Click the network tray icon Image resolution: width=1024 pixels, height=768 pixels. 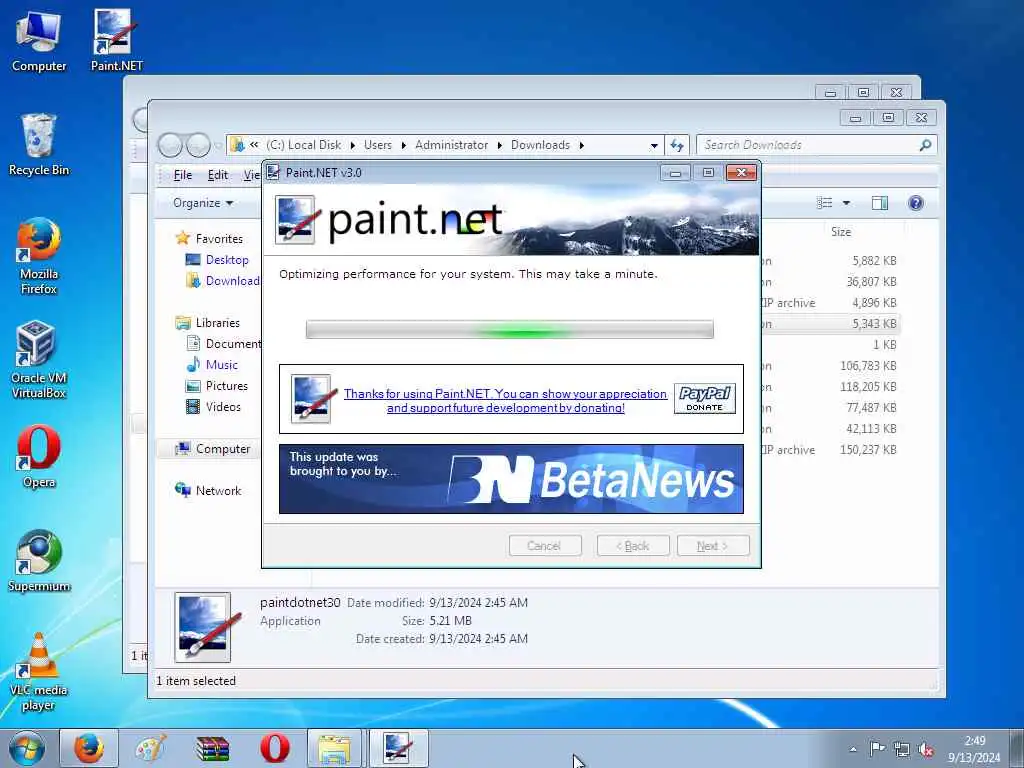902,749
